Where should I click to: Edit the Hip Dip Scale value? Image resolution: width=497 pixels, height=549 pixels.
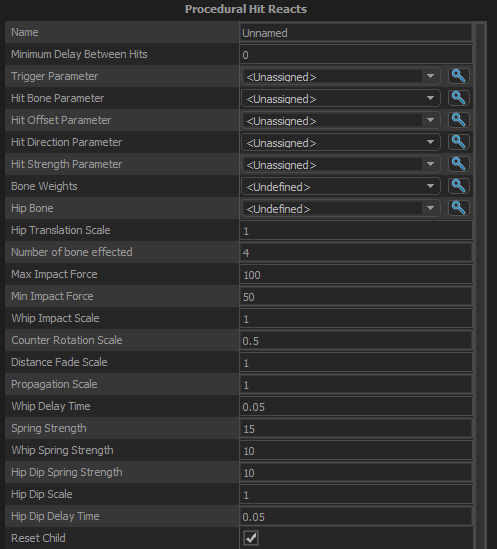[356, 494]
